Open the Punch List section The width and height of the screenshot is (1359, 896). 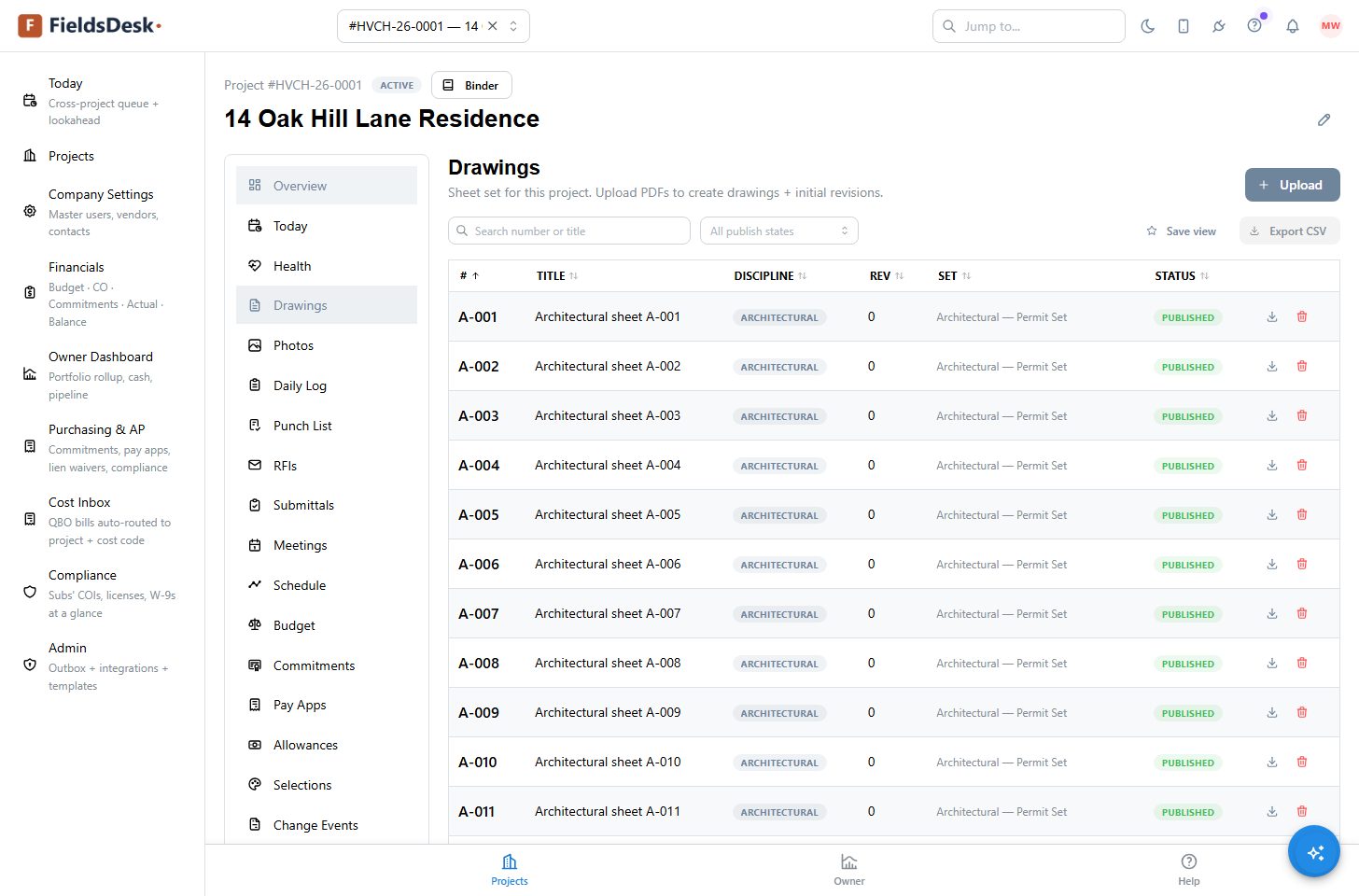[327, 426]
